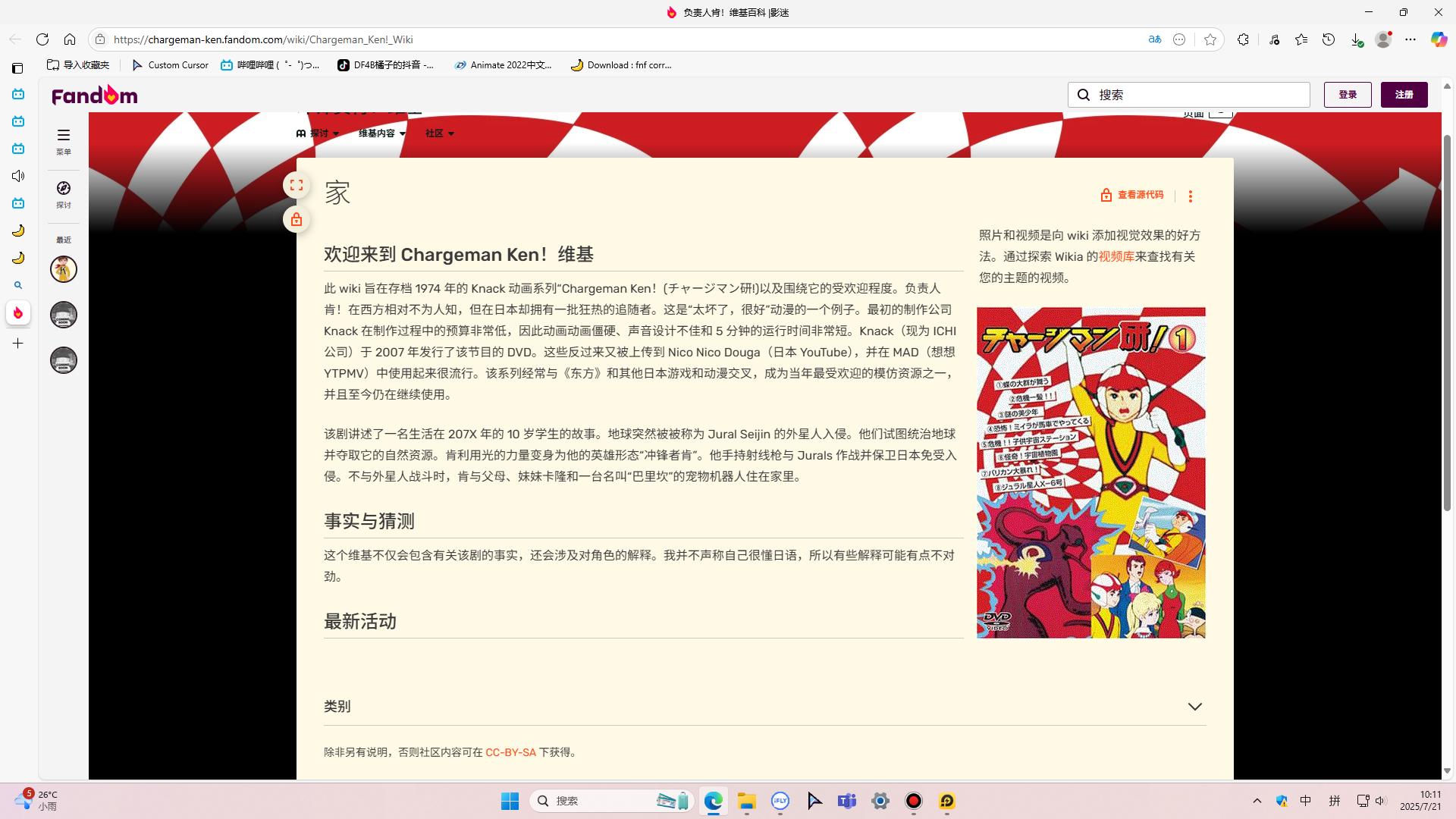Viewport: 1456px width, 819px height.
Task: Click the orange padlock page protection icon
Action: (297, 220)
